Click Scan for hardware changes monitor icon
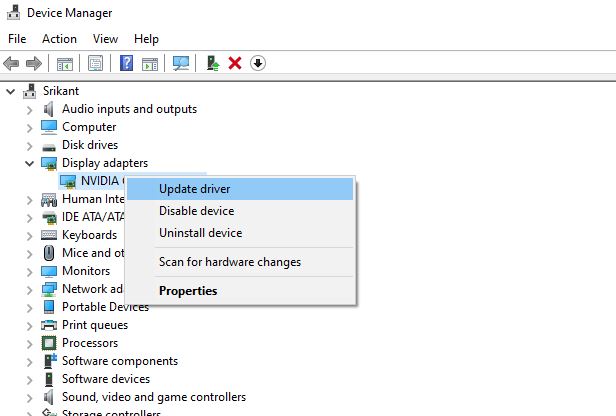Viewport: 616px width, 416px height. pyautogui.click(x=181, y=63)
